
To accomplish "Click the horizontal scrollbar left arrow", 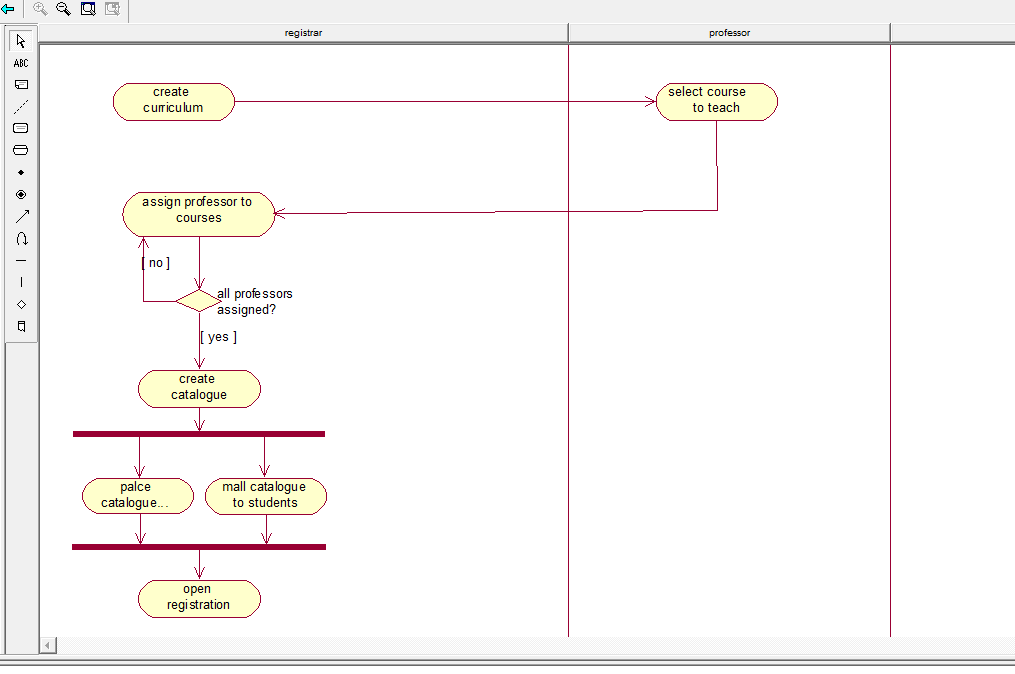I will [48, 645].
